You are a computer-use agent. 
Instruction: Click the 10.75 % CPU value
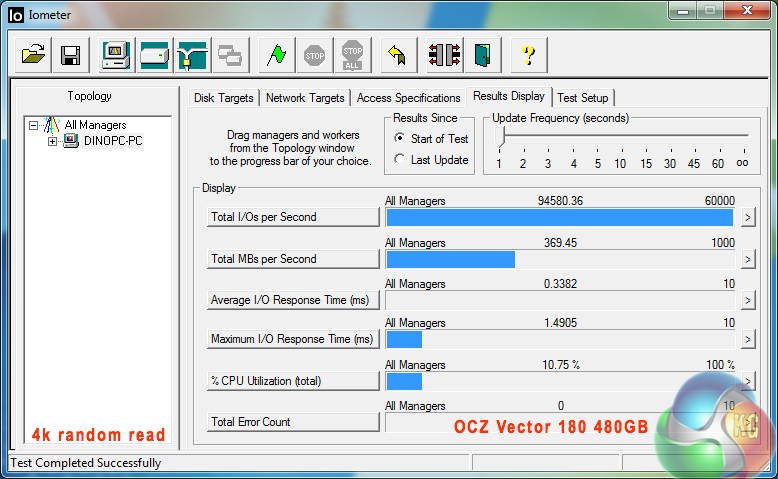[x=561, y=365]
